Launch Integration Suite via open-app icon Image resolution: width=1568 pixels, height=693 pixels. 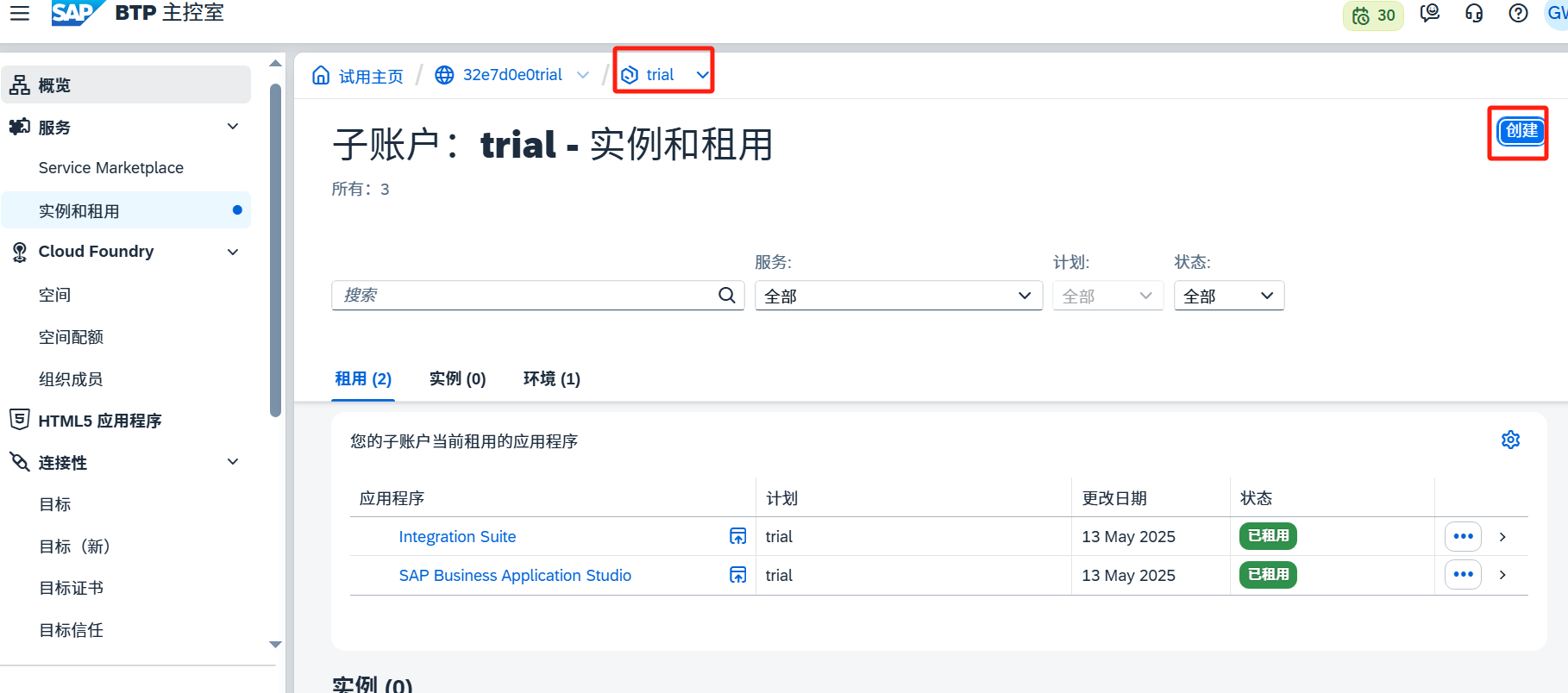pyautogui.click(x=738, y=536)
